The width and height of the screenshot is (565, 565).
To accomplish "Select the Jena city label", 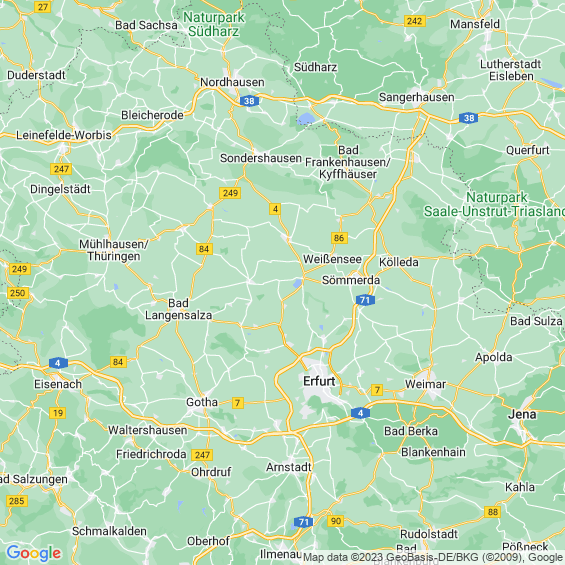I will tap(522, 414).
